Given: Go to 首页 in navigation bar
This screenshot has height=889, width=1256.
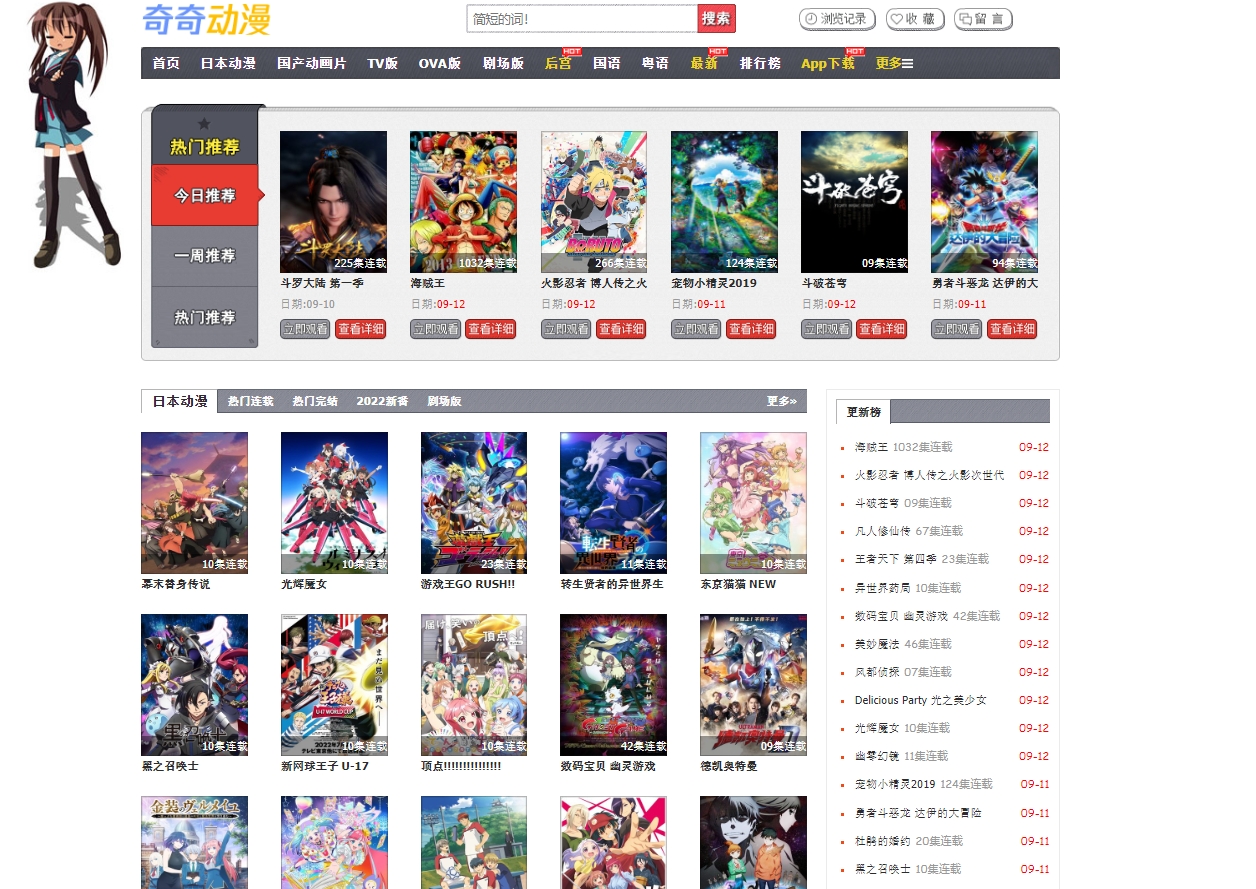Looking at the screenshot, I should point(166,63).
